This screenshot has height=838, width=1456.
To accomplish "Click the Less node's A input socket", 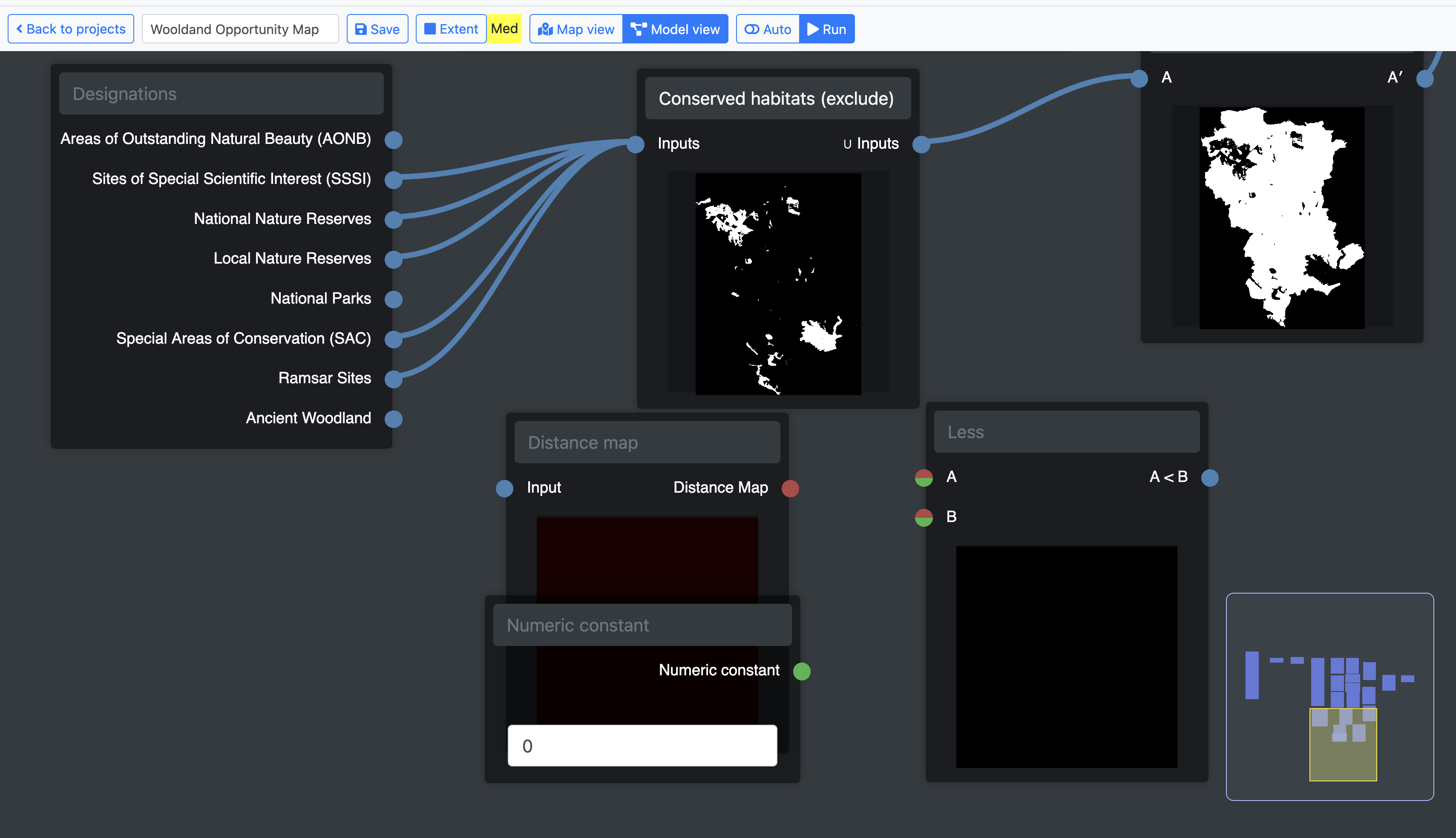I will 924,478.
